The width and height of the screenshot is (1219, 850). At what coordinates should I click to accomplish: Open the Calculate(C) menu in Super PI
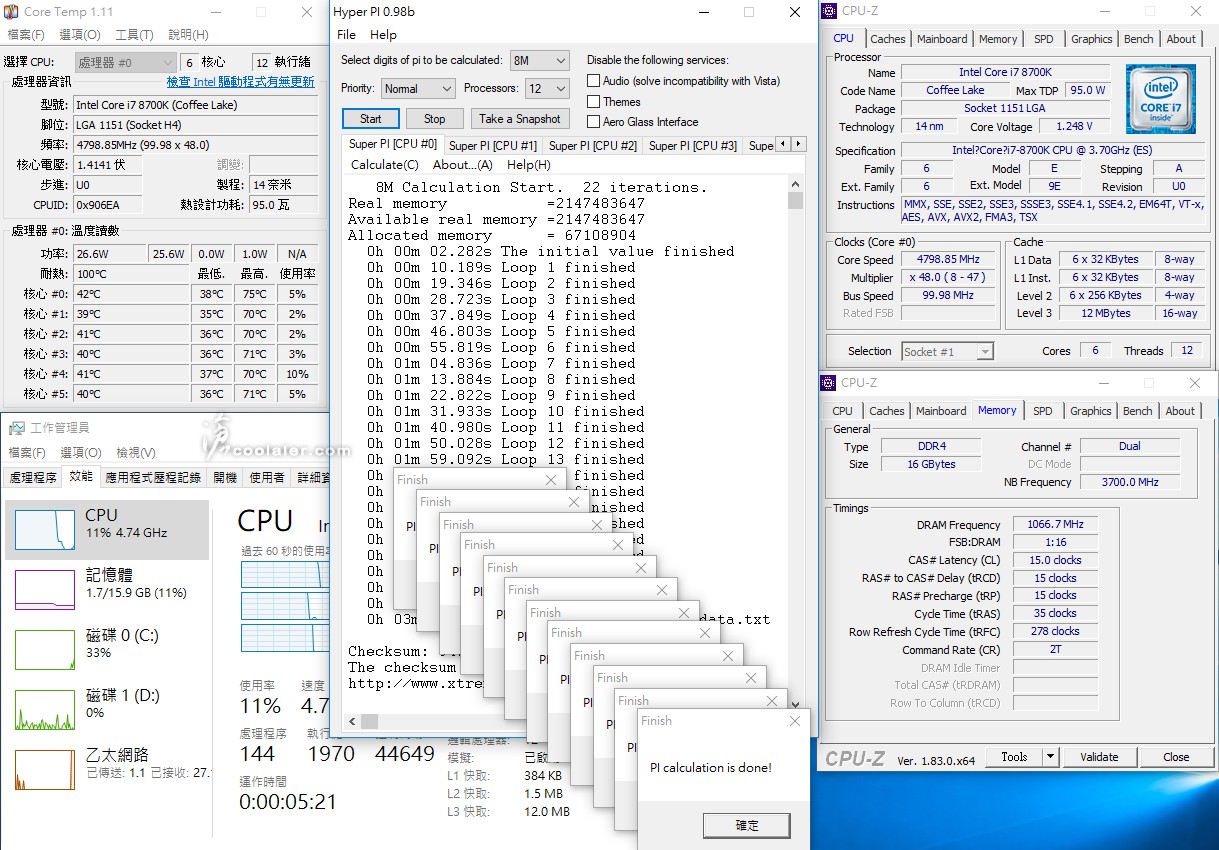[x=384, y=165]
